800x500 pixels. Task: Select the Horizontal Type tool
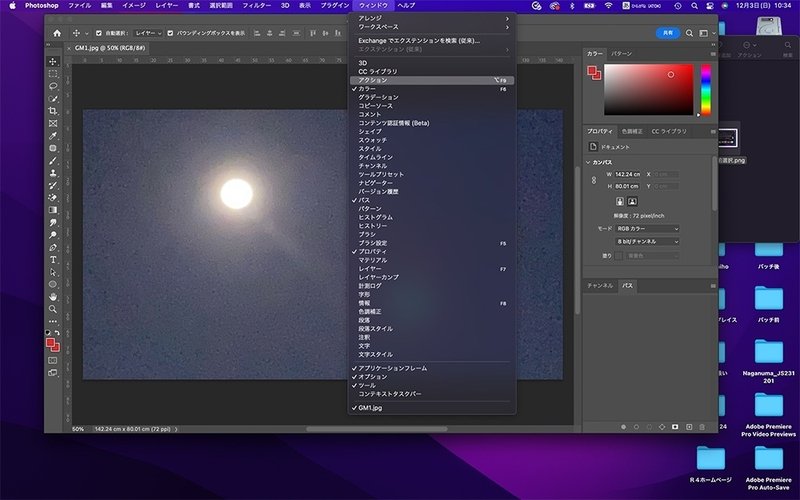[x=53, y=260]
